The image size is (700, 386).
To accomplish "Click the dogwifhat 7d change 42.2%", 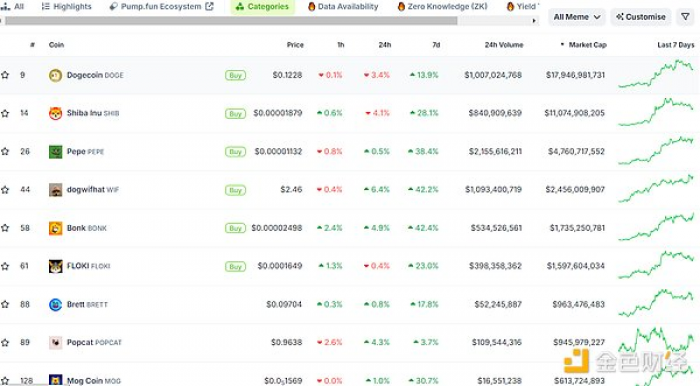I will (x=424, y=190).
